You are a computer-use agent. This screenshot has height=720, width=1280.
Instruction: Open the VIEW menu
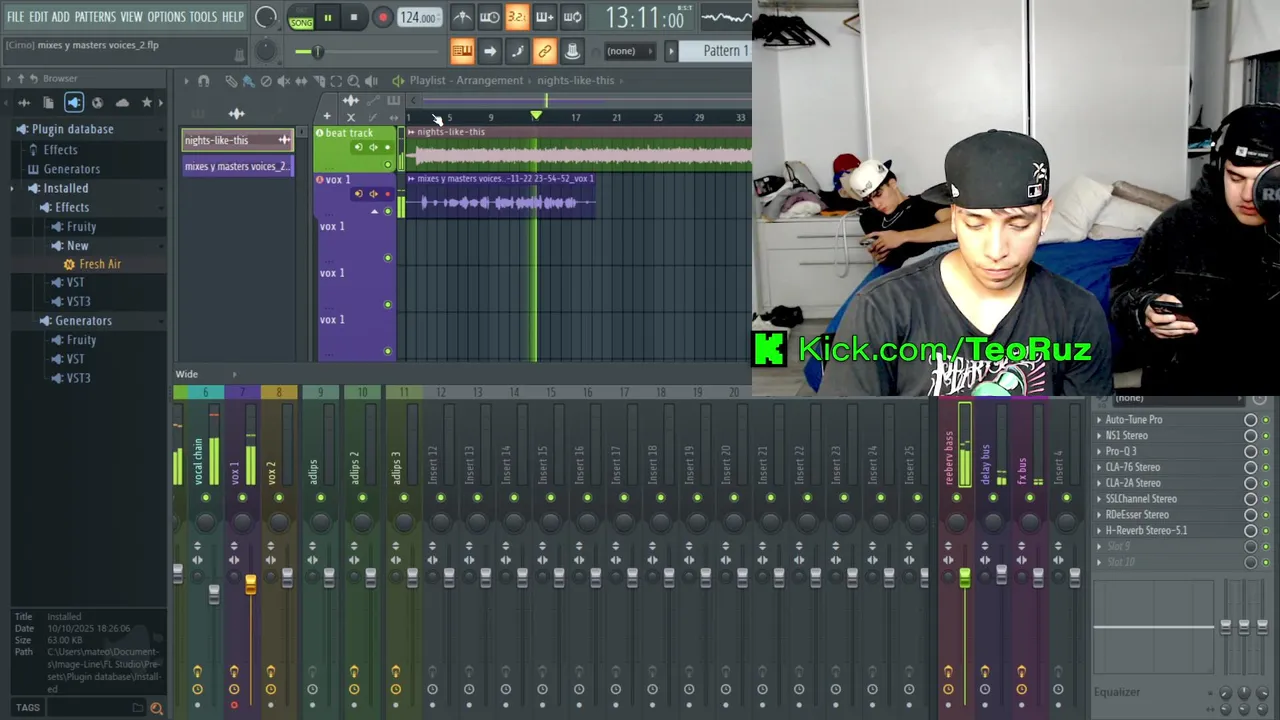(x=131, y=17)
